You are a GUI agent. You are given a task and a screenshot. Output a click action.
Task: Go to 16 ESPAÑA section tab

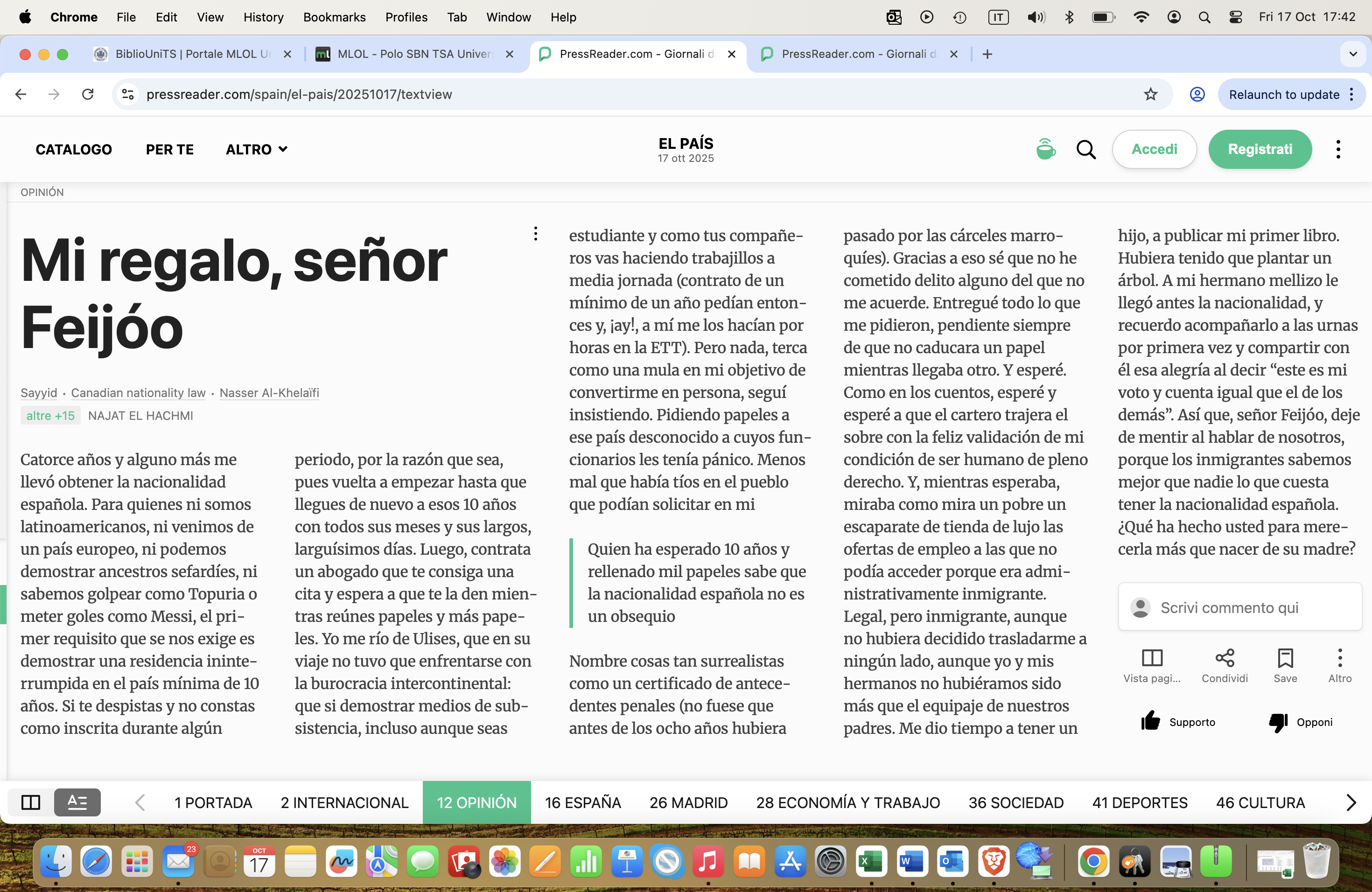coord(583,803)
